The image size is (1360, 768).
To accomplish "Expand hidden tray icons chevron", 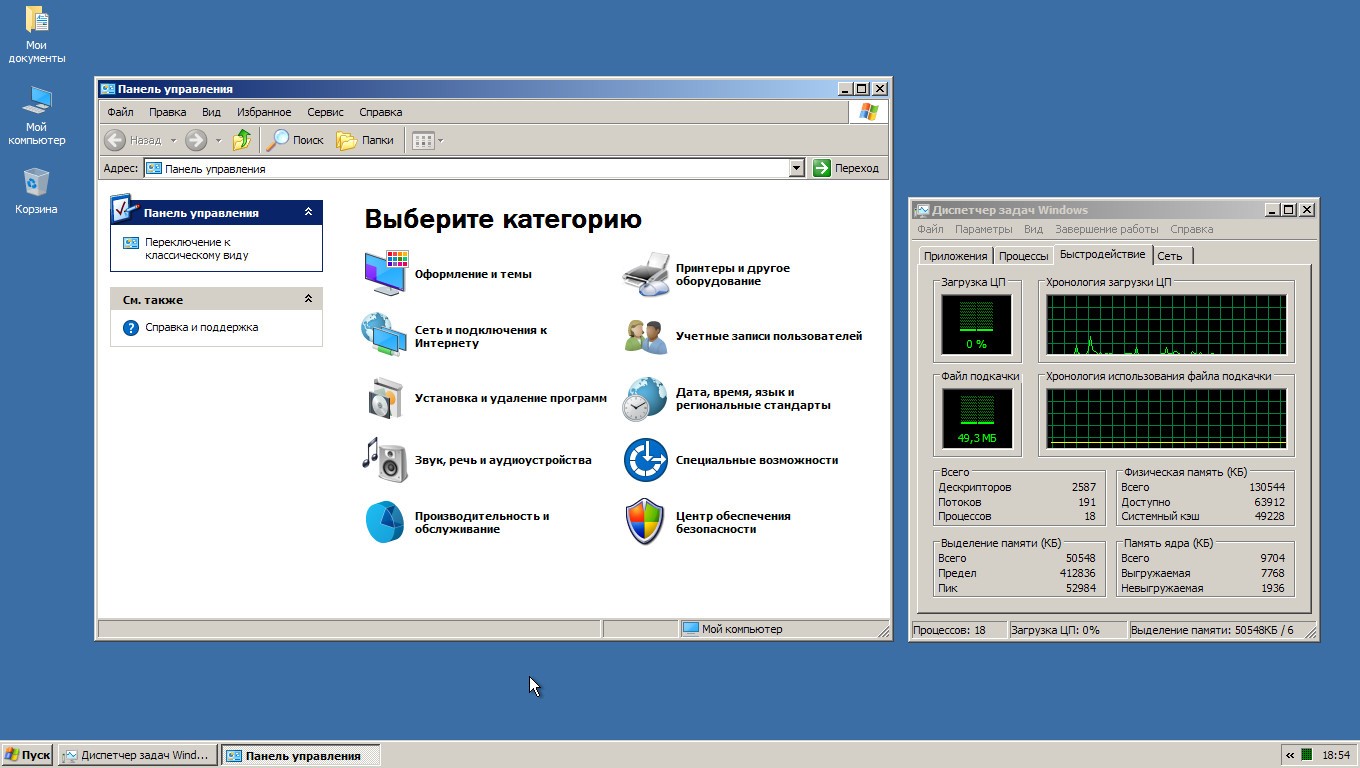I will pos(1290,755).
